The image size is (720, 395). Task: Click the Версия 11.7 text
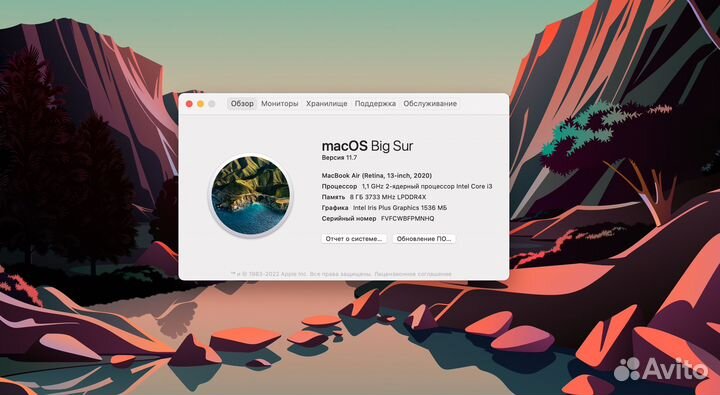pyautogui.click(x=339, y=158)
